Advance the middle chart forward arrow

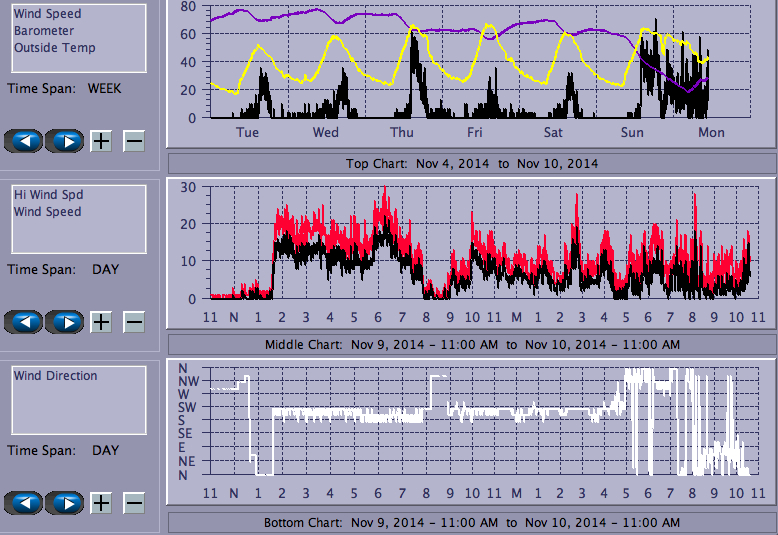66,322
